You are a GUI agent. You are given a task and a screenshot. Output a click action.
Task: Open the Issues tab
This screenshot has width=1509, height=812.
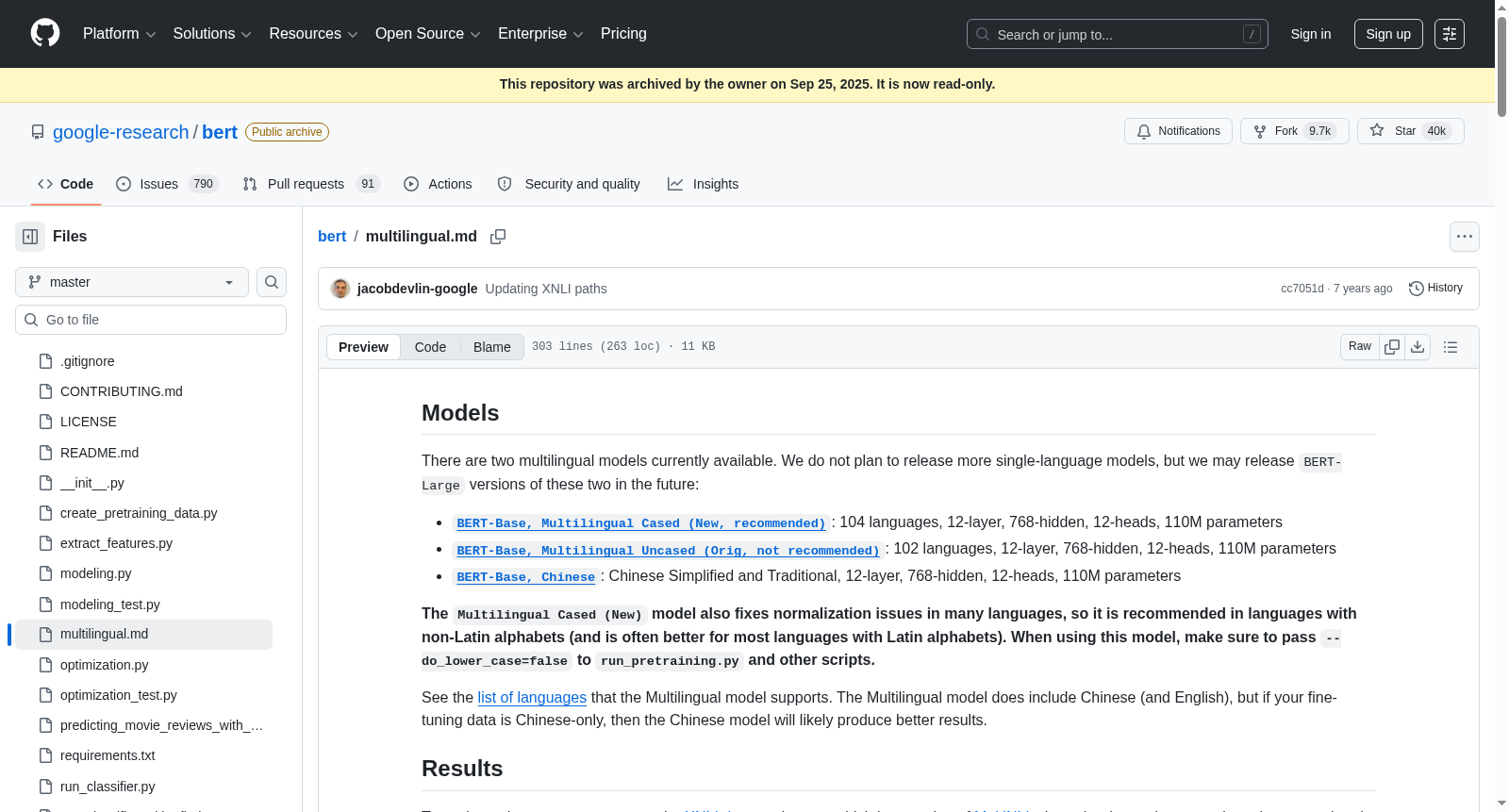(167, 184)
